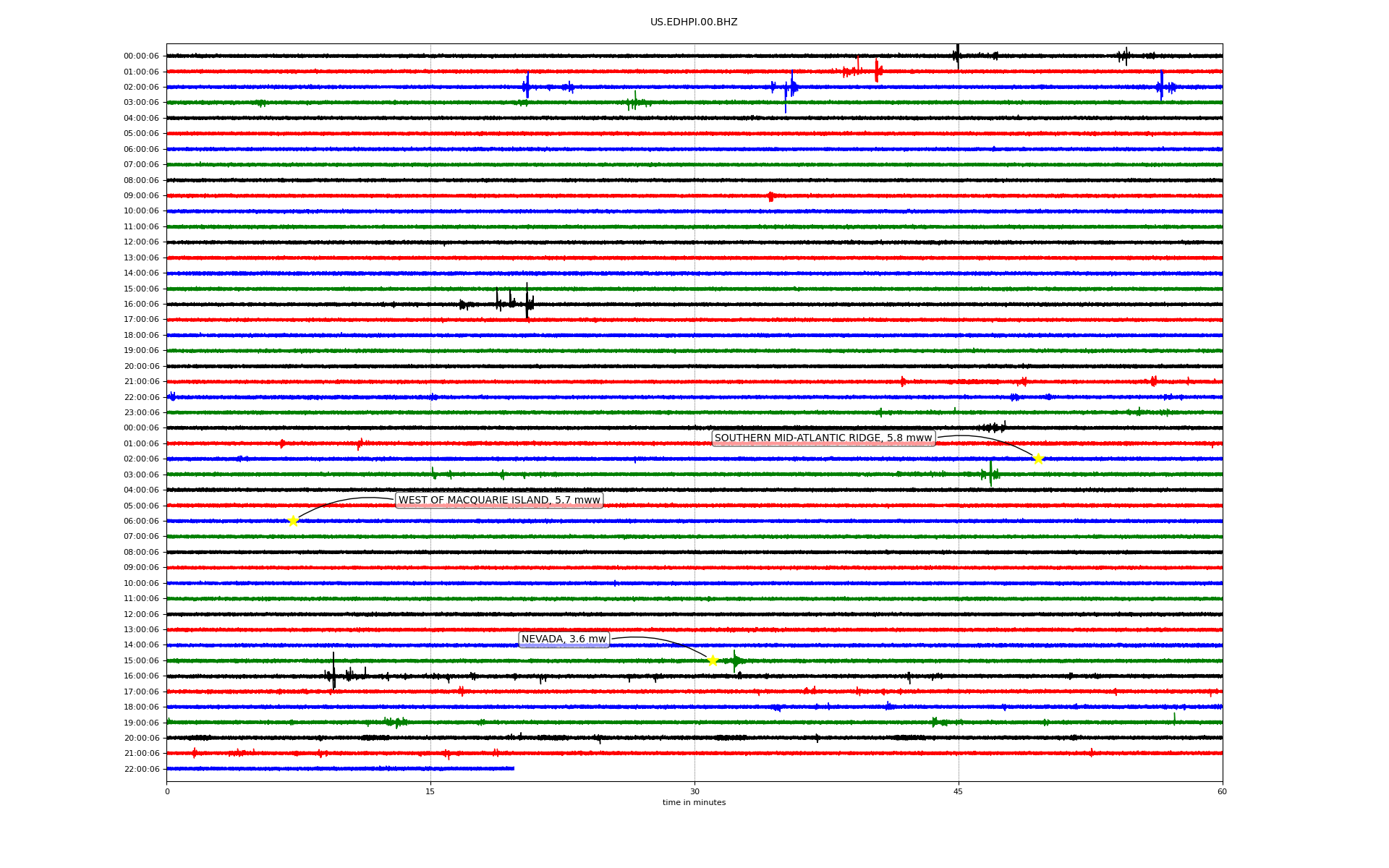Select the WEST OF MACQUARIE ISLAND 5.7 label
The height and width of the screenshot is (868, 1389).
tap(499, 500)
